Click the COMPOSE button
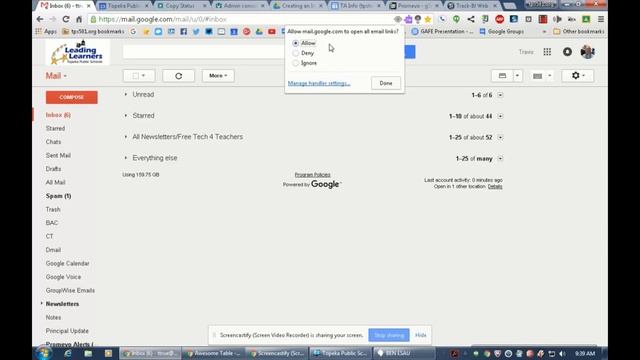The height and width of the screenshot is (360, 640). coord(71,98)
